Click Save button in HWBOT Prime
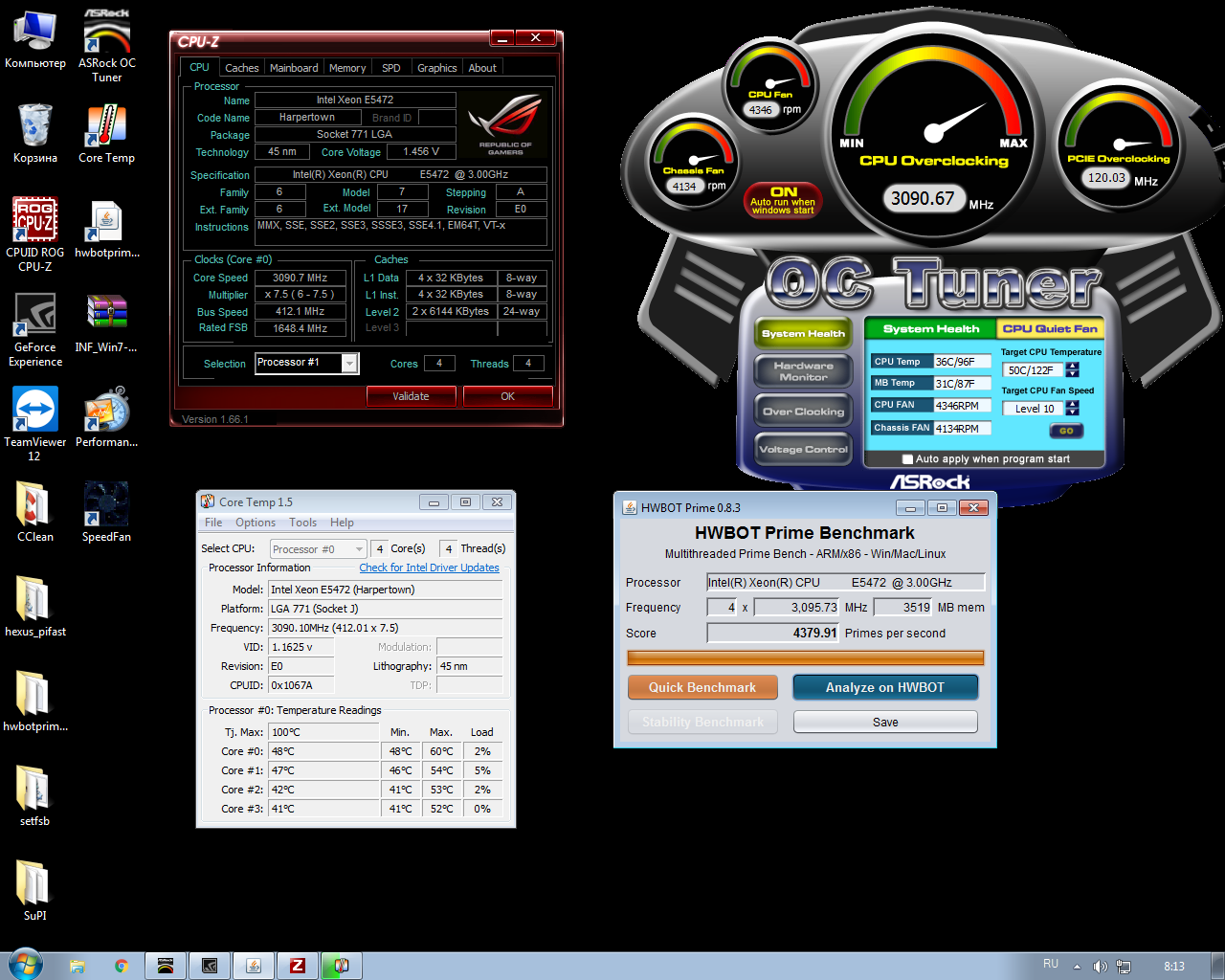This screenshot has width=1225, height=980. 885,722
